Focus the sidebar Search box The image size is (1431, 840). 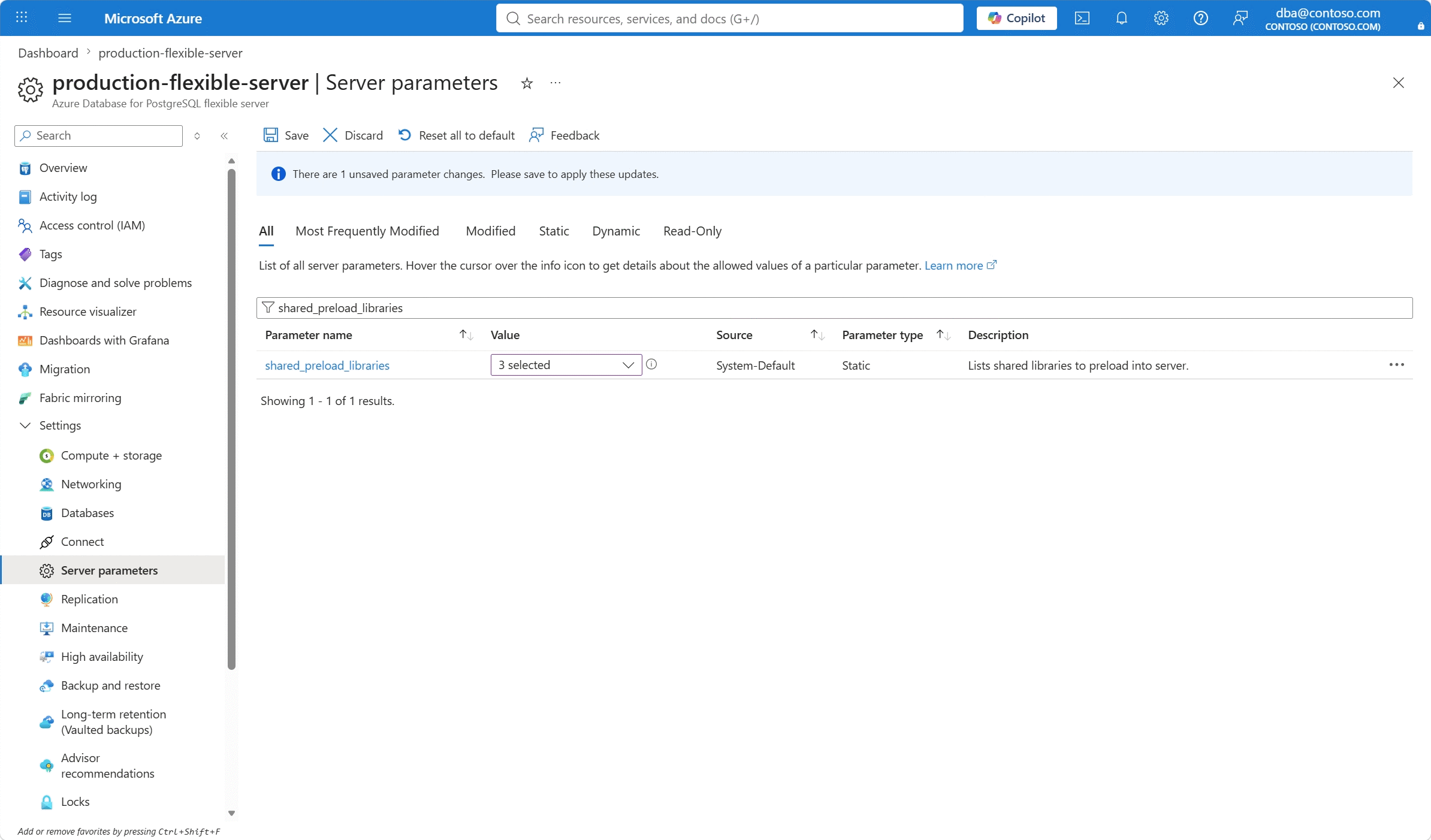click(98, 136)
